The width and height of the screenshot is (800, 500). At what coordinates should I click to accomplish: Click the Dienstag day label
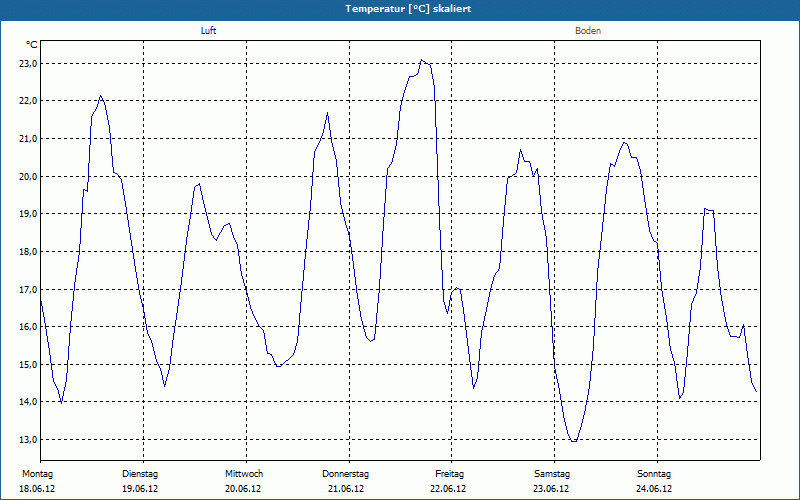pos(140,474)
